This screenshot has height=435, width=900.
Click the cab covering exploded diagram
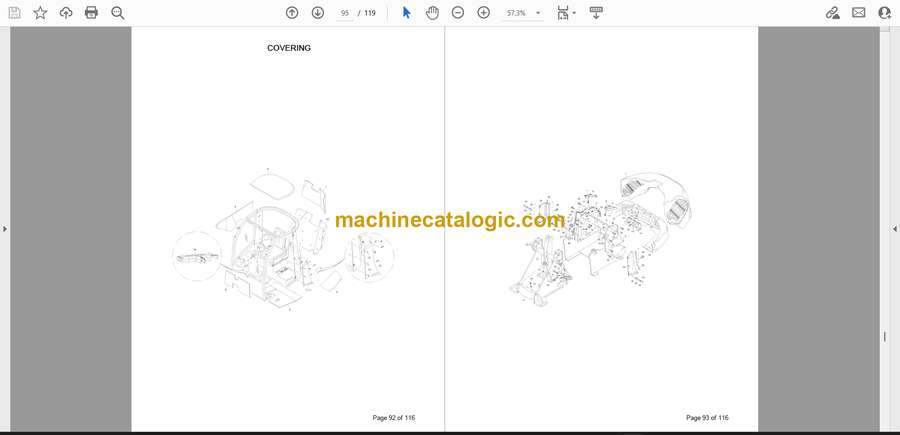[283, 239]
